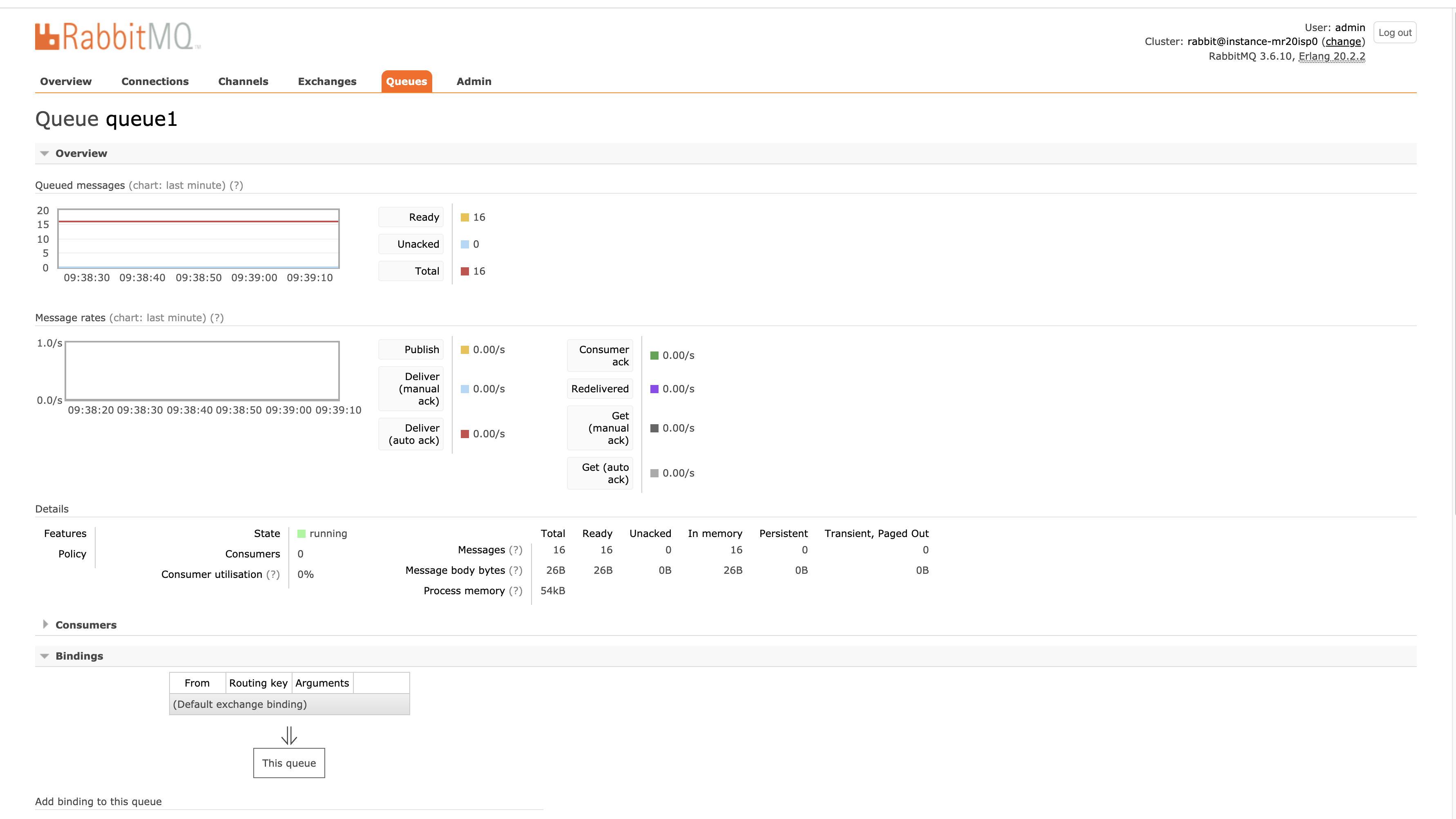Click the change cluster link
This screenshot has height=819, width=1456.
click(1344, 41)
